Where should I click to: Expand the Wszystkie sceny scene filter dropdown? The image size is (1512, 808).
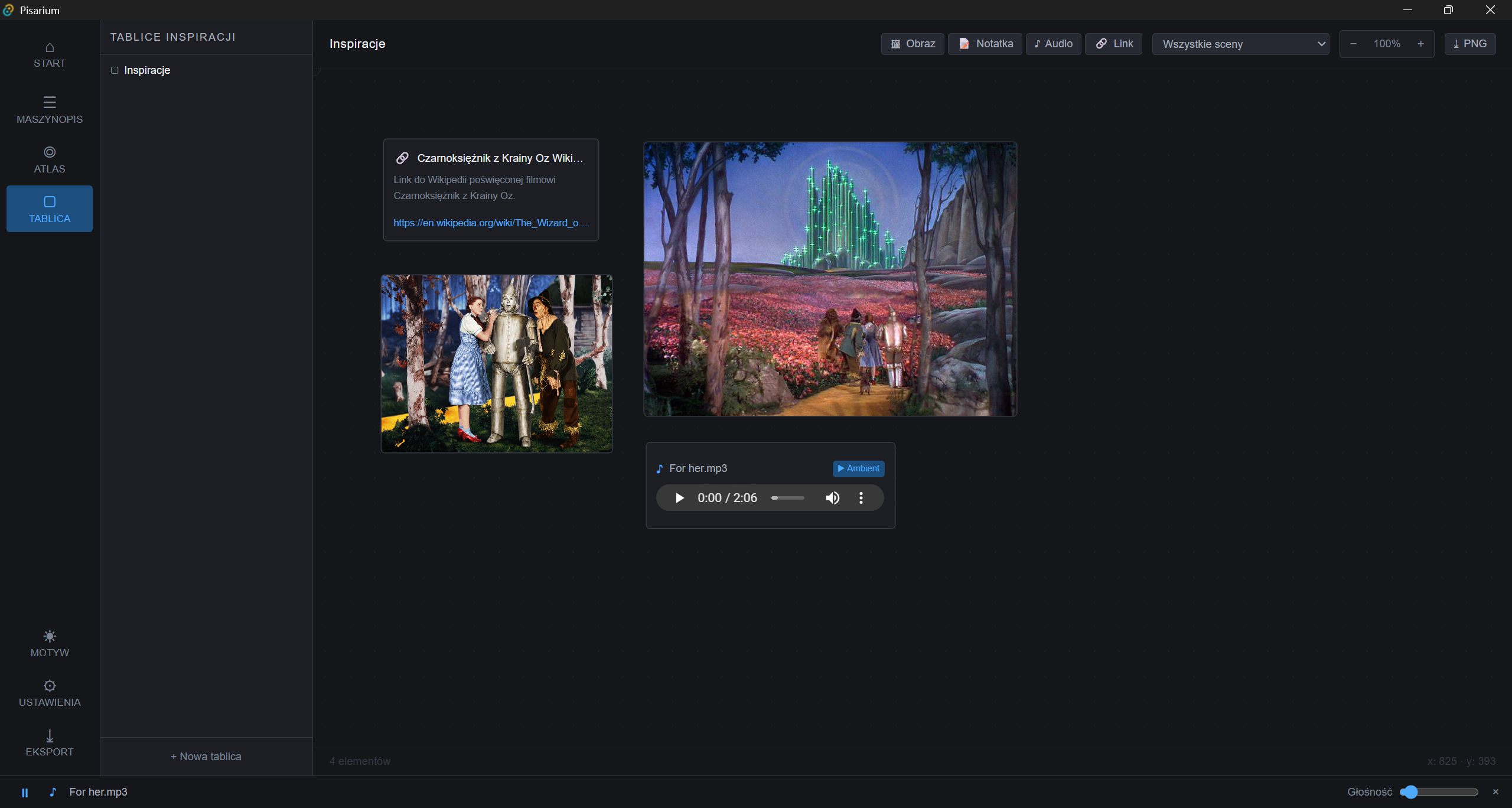1240,44
